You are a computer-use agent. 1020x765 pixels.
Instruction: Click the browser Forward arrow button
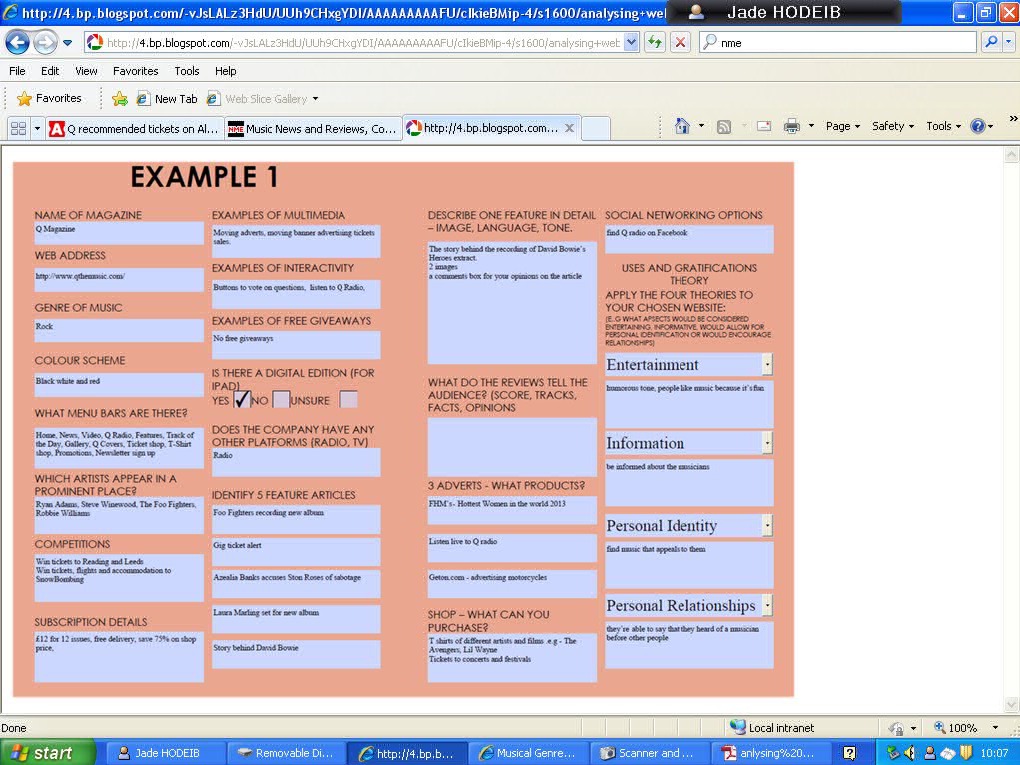45,43
